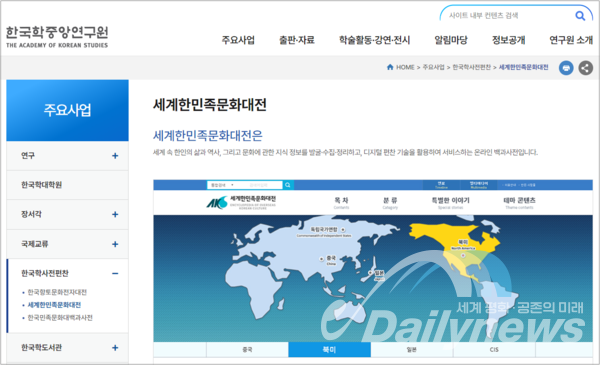The height and width of the screenshot is (365, 600).
Task: Expand the 한국학도서관 sidebar section
Action: point(115,348)
